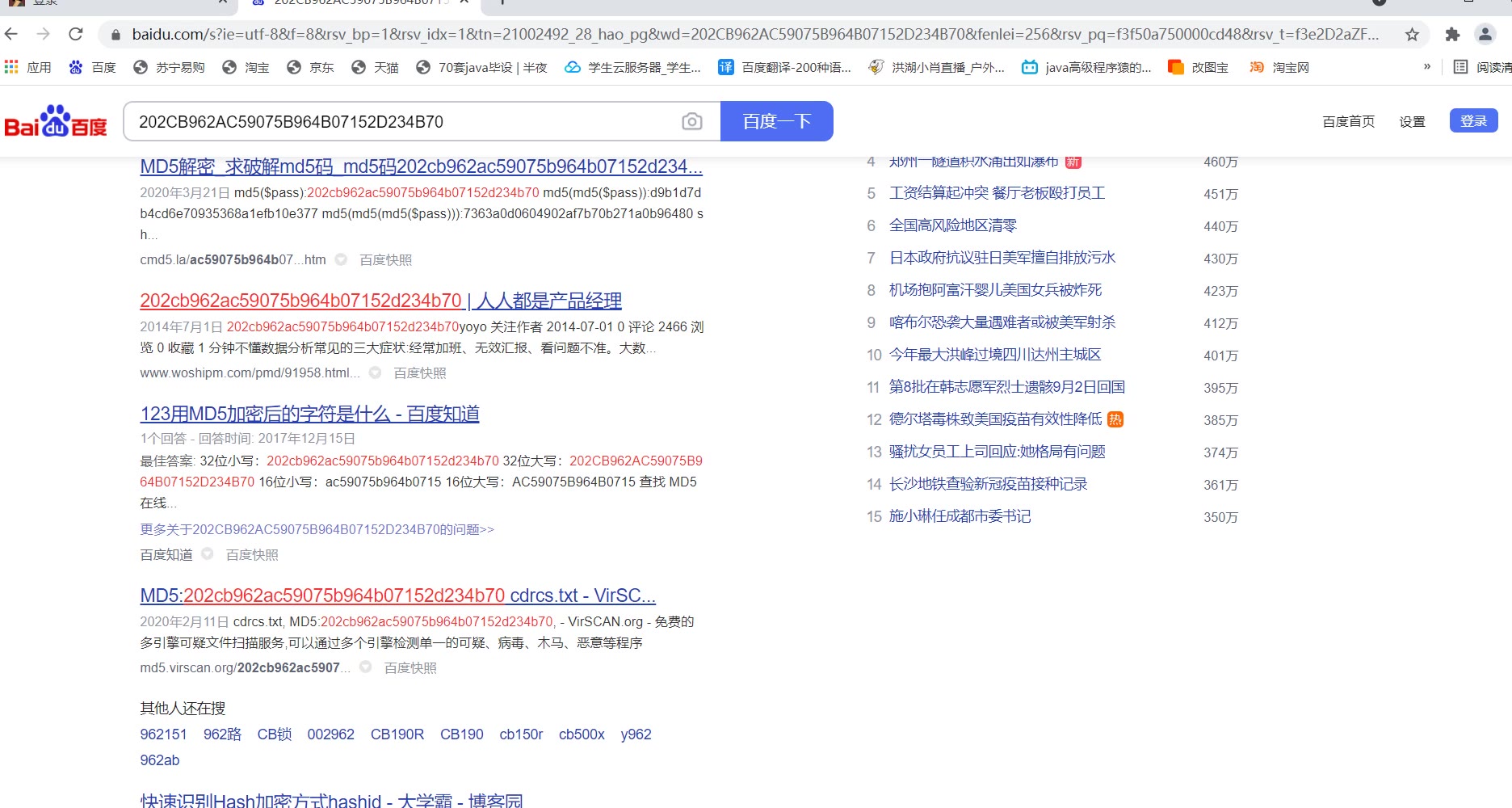Click related search 962151

pyautogui.click(x=163, y=734)
